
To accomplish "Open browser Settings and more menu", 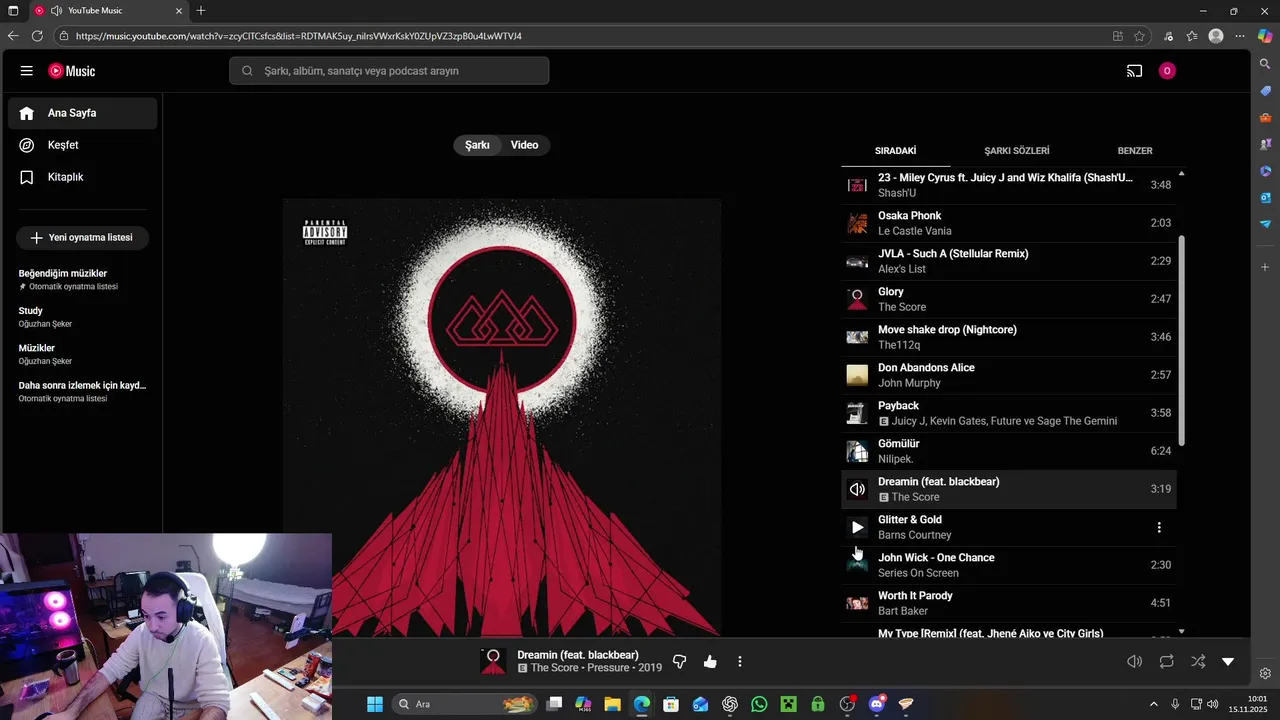I will click(1240, 36).
